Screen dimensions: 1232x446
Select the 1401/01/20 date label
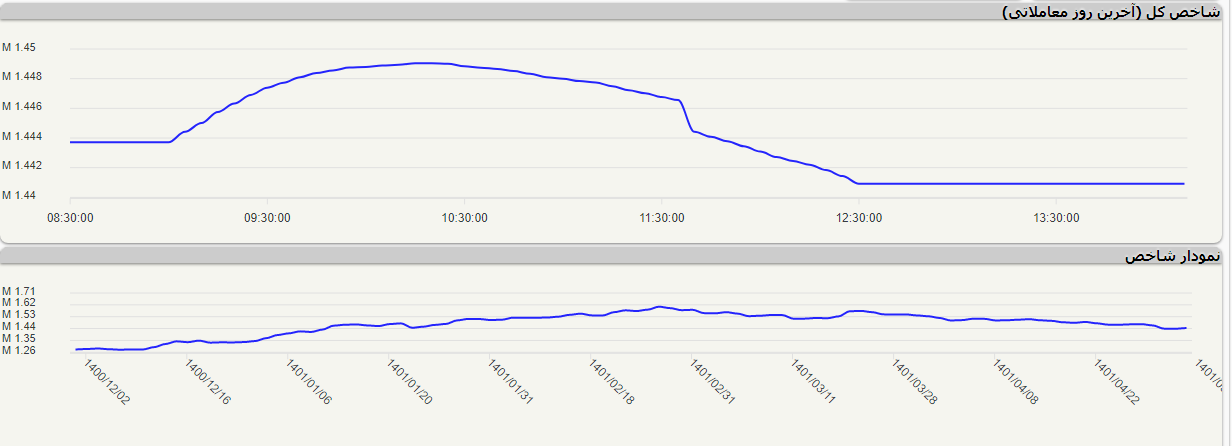tap(410, 383)
